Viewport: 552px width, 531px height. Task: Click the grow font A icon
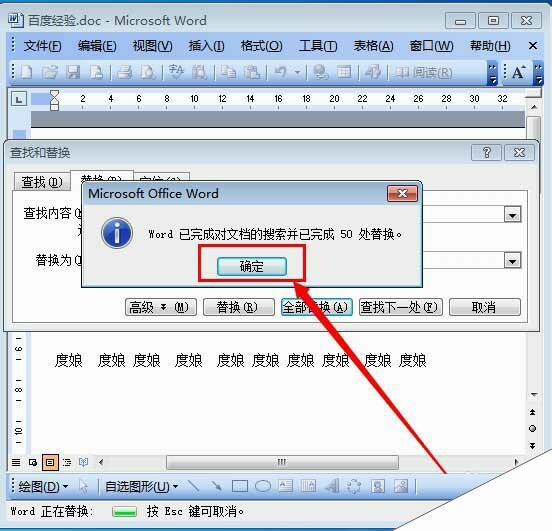point(518,73)
